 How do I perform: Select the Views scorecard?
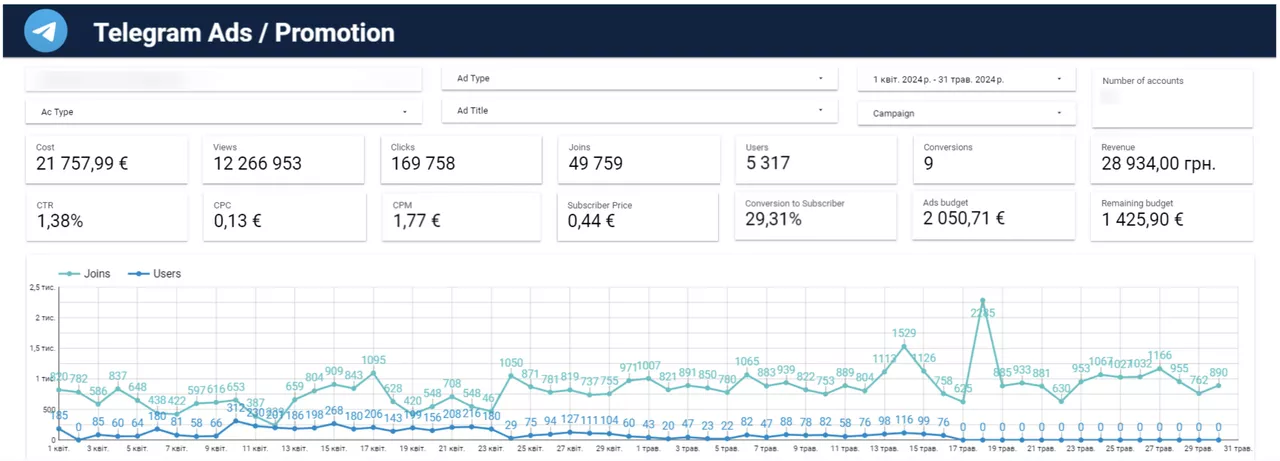tap(284, 160)
